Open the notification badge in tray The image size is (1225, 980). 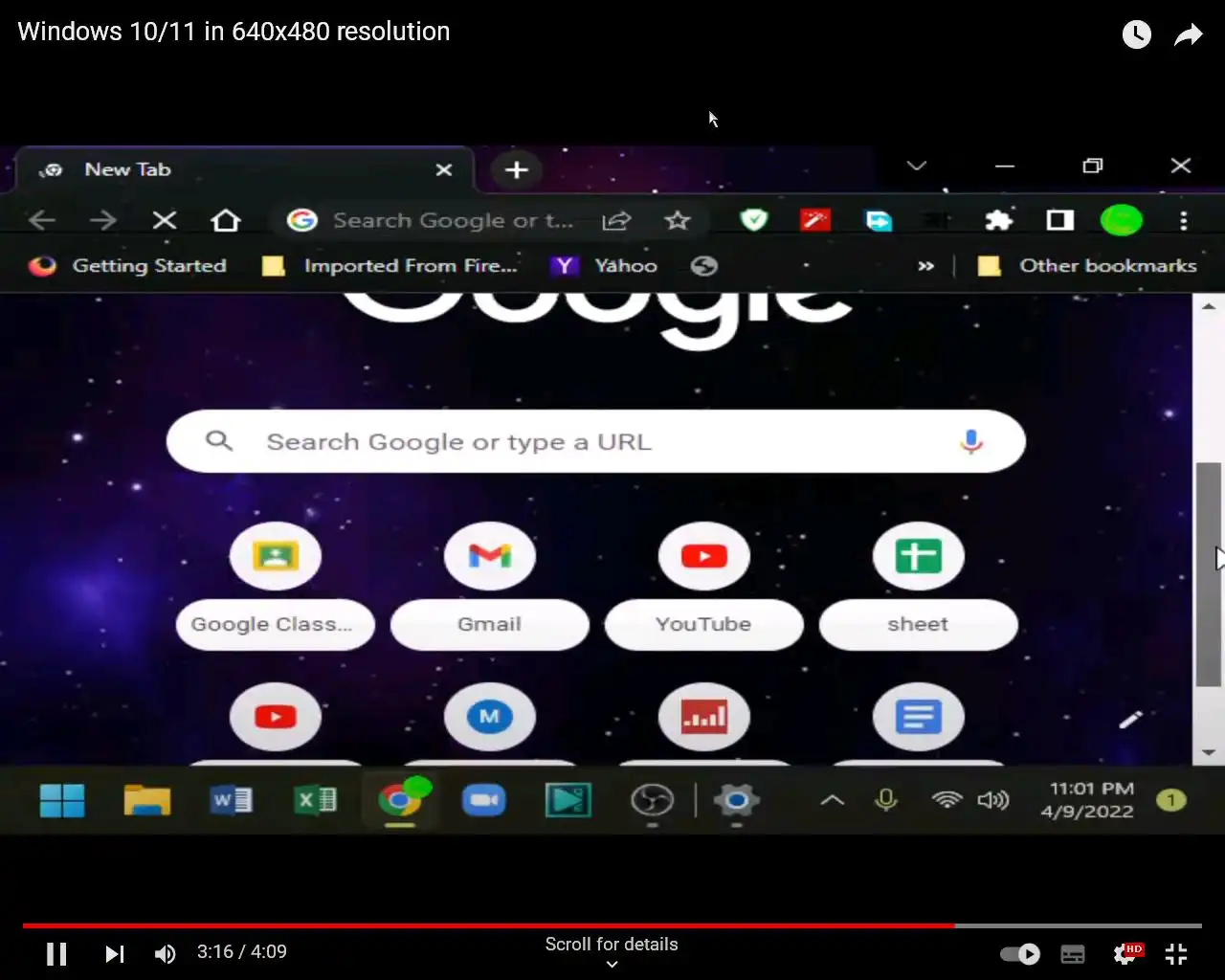pyautogui.click(x=1171, y=800)
